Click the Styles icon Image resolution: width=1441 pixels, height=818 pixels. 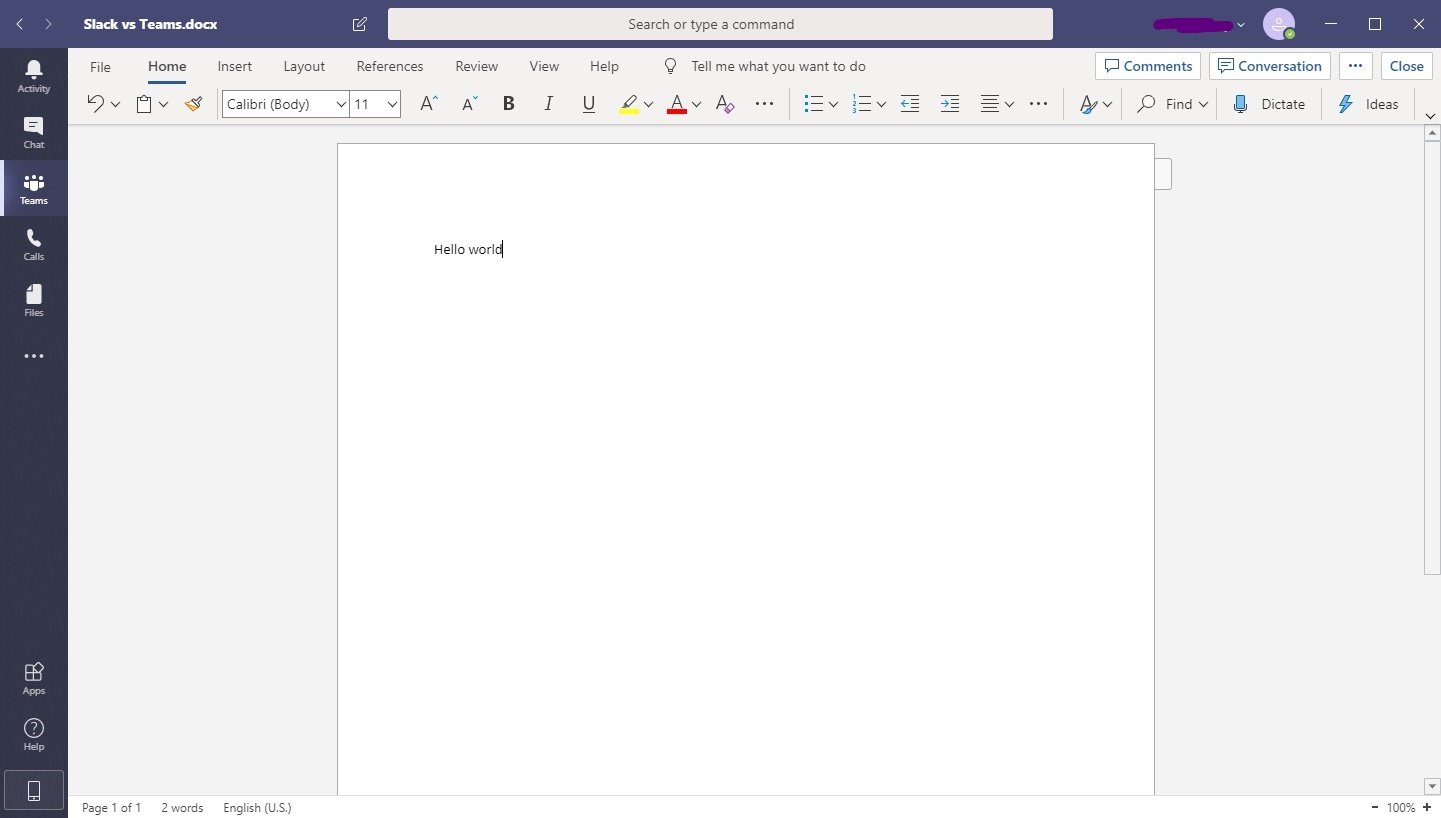(x=1088, y=103)
